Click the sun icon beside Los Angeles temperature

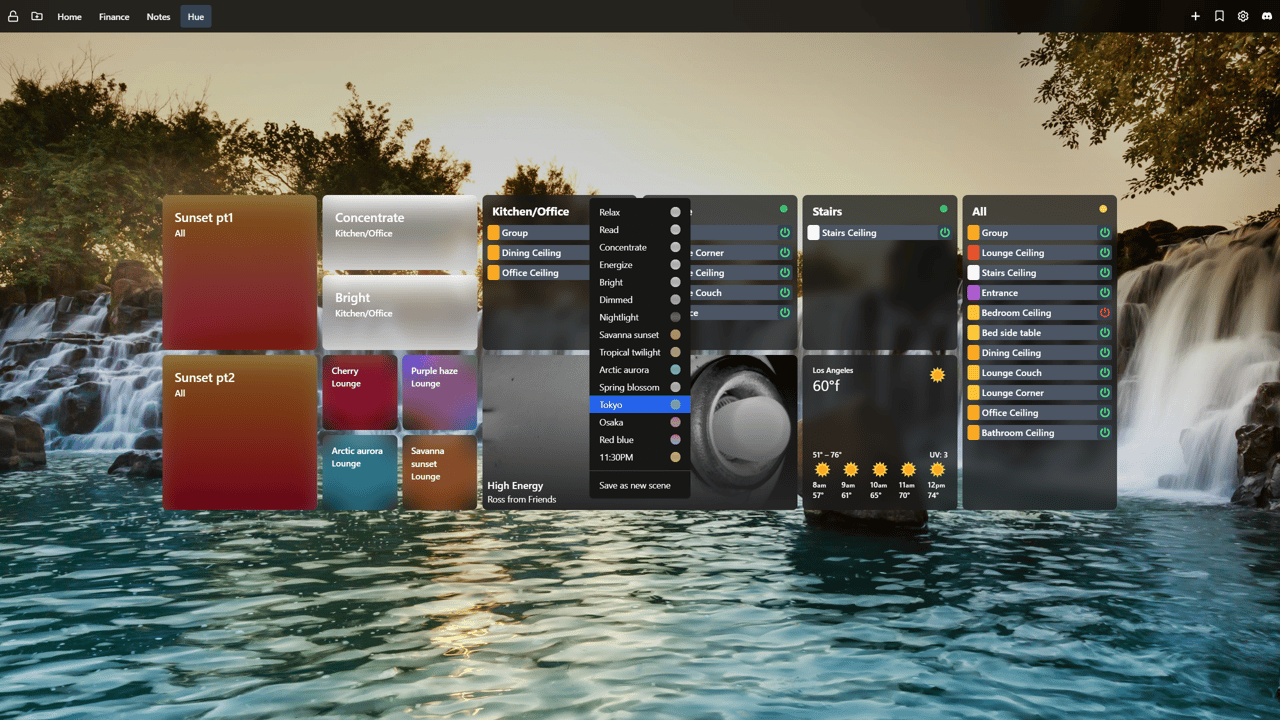click(937, 375)
